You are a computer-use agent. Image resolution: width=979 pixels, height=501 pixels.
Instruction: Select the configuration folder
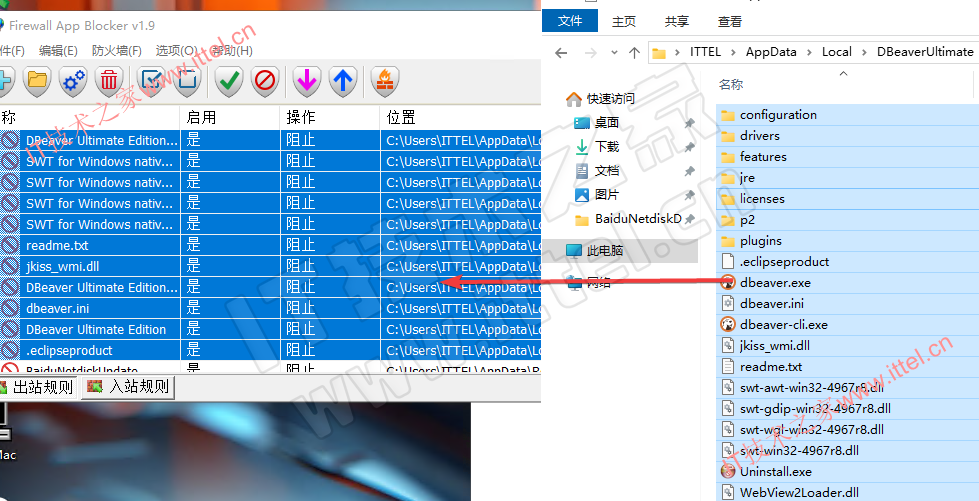777,115
